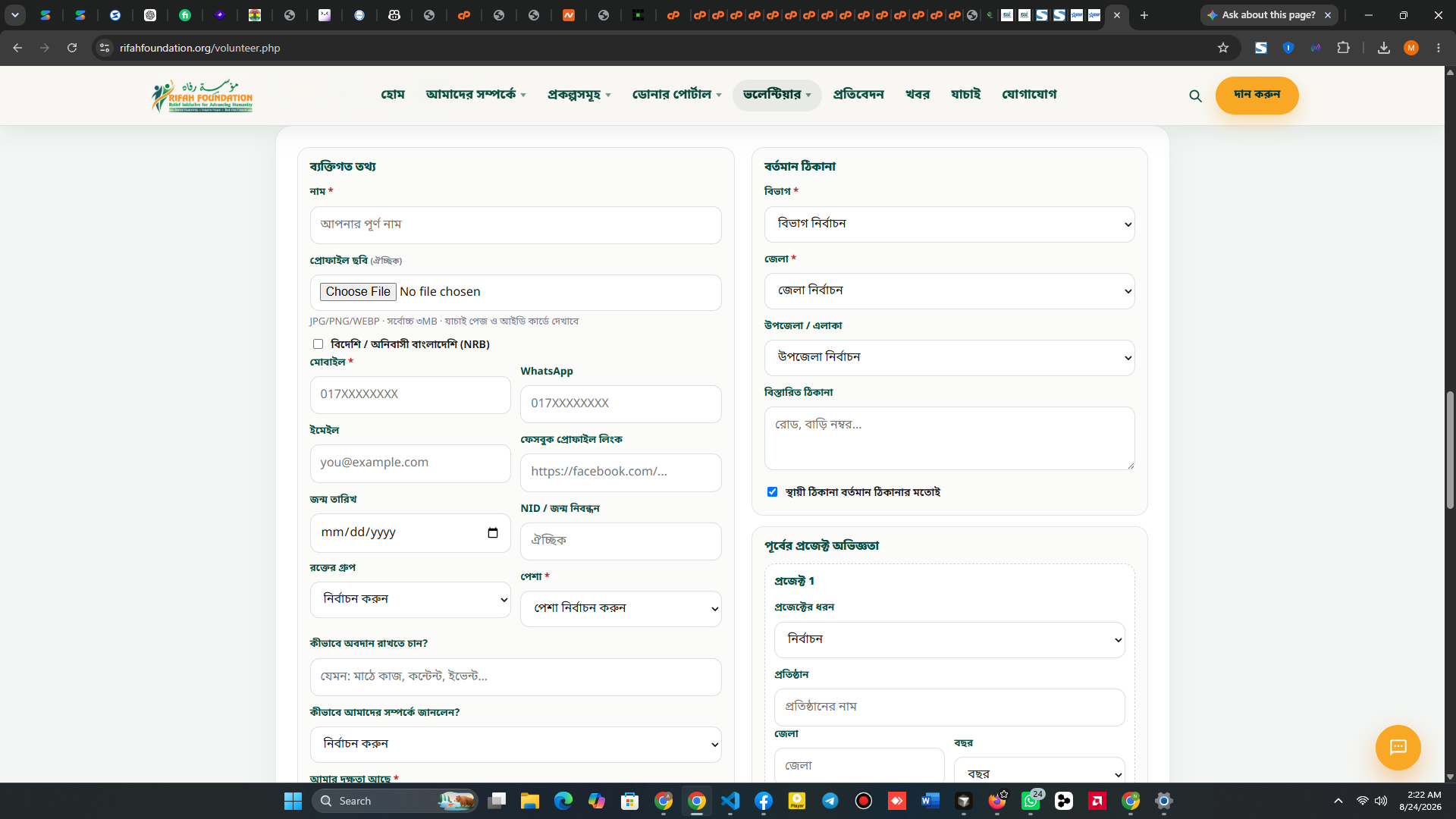1456x819 pixels.
Task: Open the পেশা নির্বাচন করুন dropdown
Action: click(x=621, y=609)
